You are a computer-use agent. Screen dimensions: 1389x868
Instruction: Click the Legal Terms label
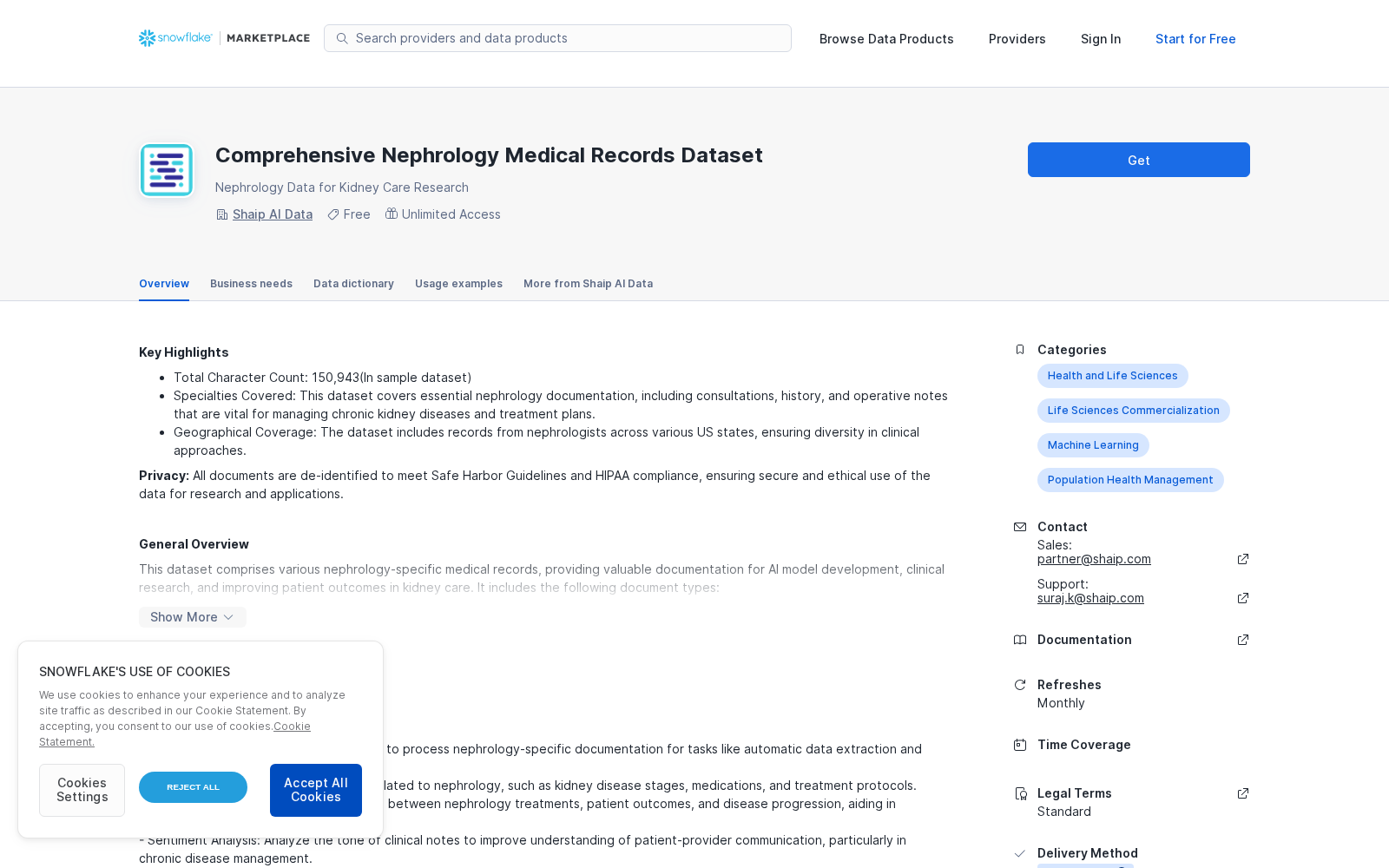[x=1075, y=793]
